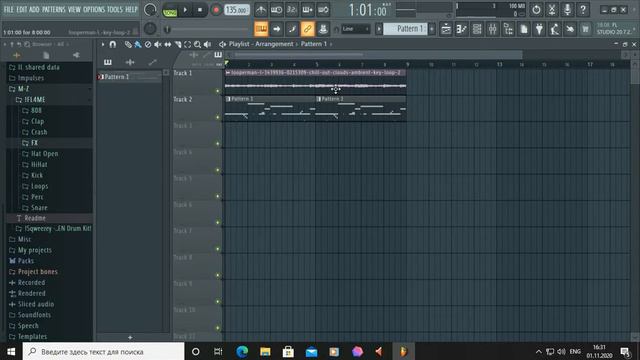640x360 pixels.
Task: Select Pattern 1 in the picker panel
Action: point(129,77)
